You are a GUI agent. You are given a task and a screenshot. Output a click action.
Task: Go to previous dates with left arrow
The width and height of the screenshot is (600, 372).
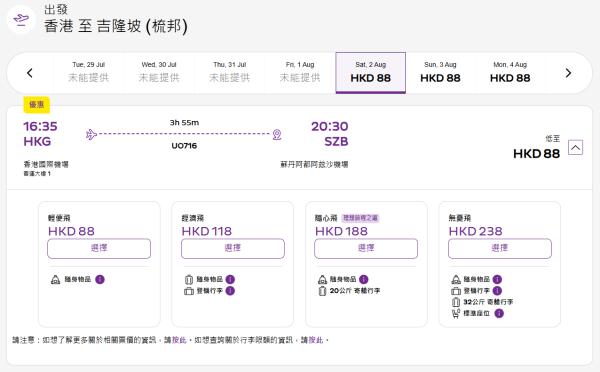(x=30, y=73)
